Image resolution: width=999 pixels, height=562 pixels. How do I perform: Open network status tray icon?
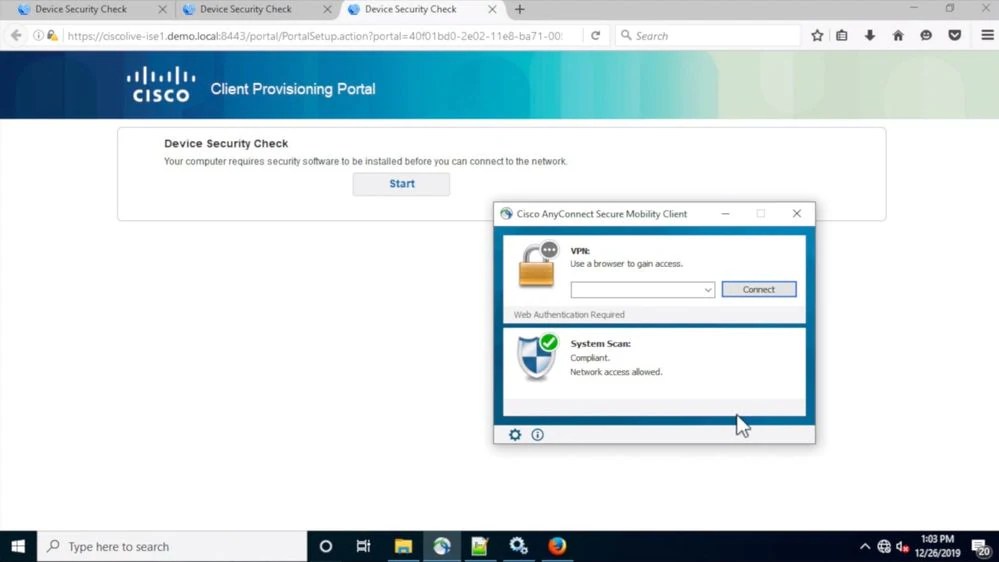[x=884, y=547]
